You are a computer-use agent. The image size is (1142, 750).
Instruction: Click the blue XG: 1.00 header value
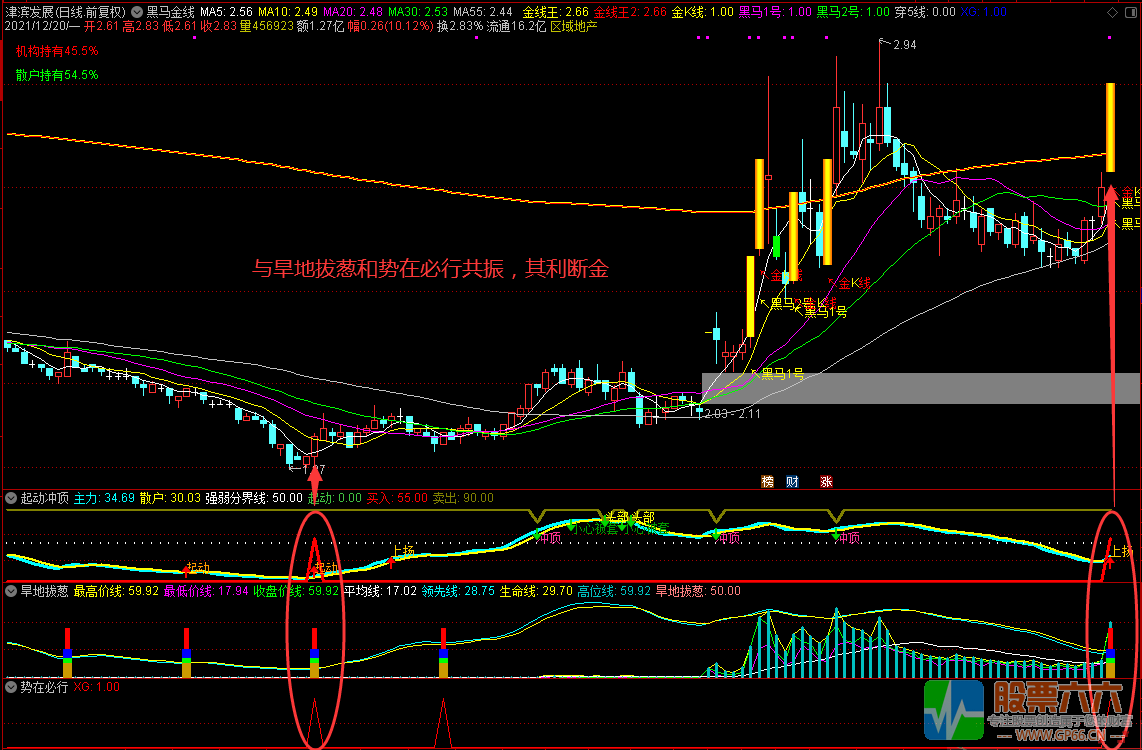pyautogui.click(x=984, y=12)
